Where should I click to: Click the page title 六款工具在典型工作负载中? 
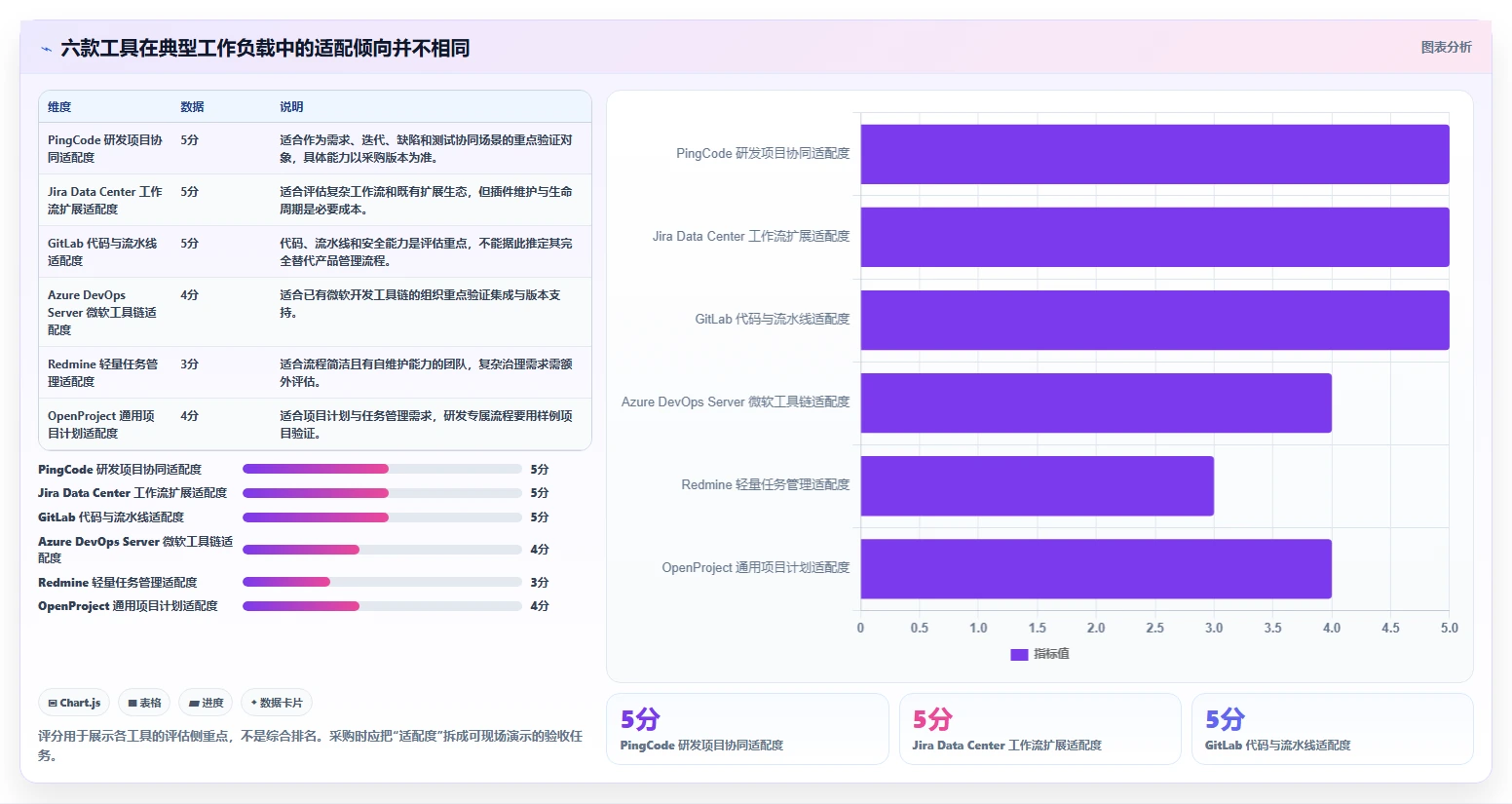coord(265,48)
